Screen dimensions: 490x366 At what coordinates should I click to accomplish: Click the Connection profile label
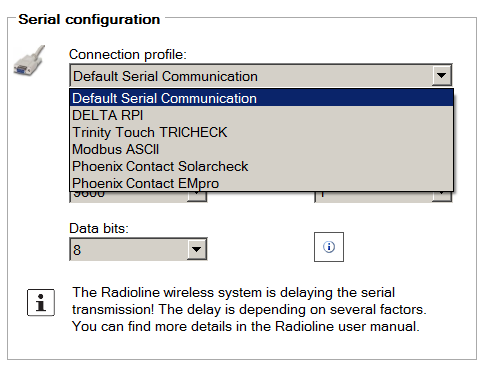128,54
